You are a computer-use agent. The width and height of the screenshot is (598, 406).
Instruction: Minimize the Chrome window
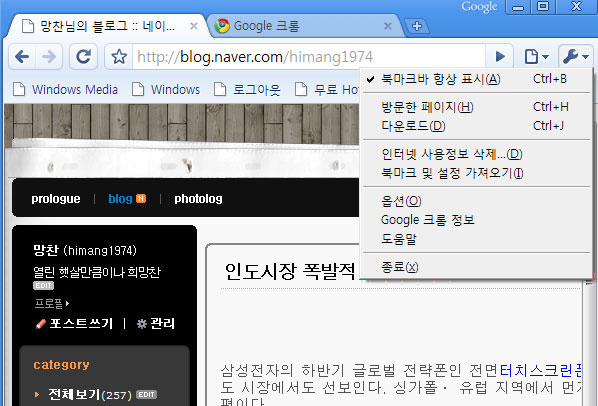[518, 6]
